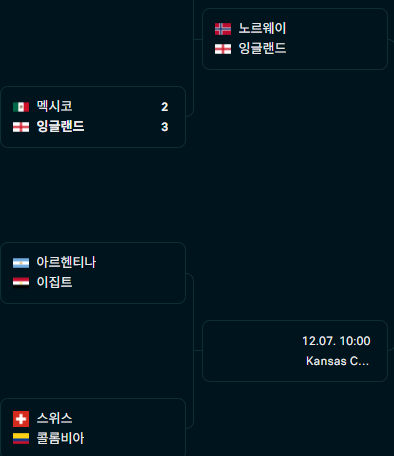Open the 노르웨이 team link

(x=262, y=28)
